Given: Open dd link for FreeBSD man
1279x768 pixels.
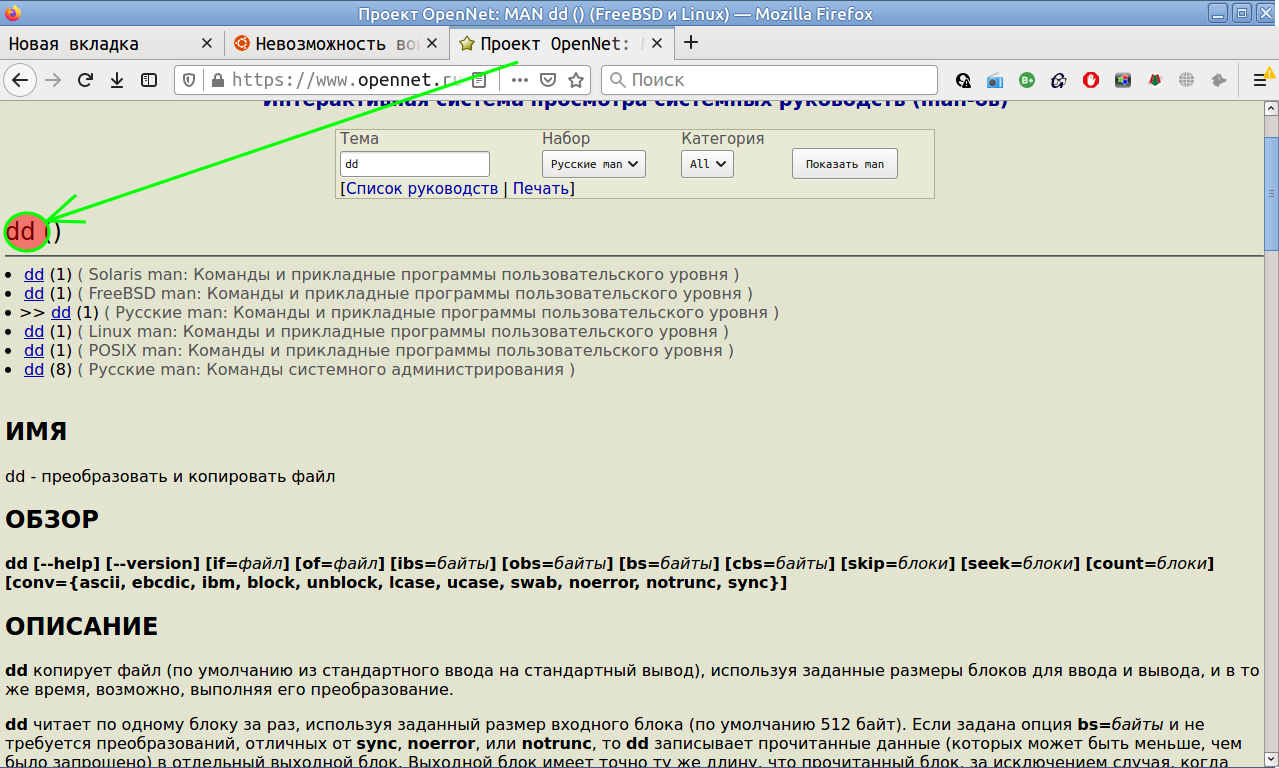Looking at the screenshot, I should (x=34, y=293).
